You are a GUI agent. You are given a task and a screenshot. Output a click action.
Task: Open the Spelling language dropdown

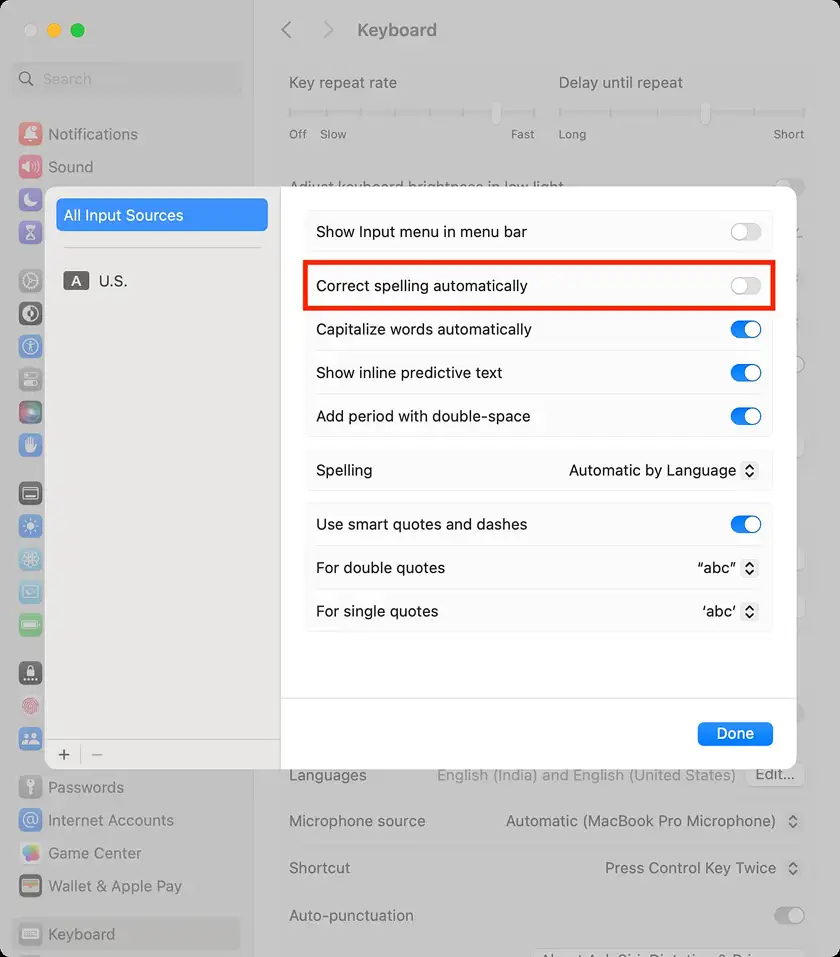tap(662, 470)
